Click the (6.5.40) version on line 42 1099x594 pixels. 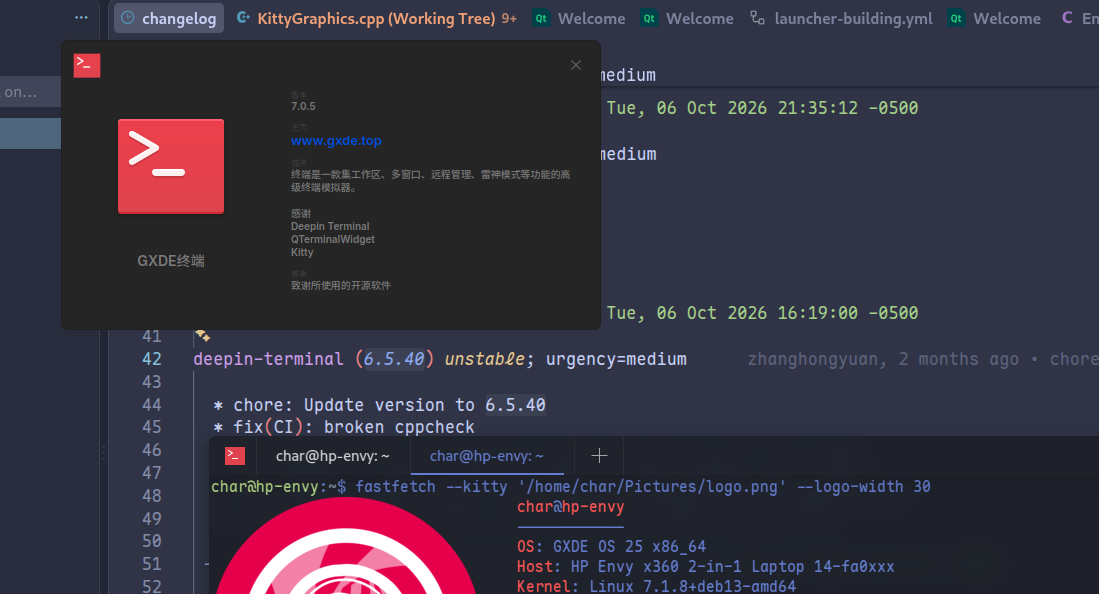tap(395, 359)
